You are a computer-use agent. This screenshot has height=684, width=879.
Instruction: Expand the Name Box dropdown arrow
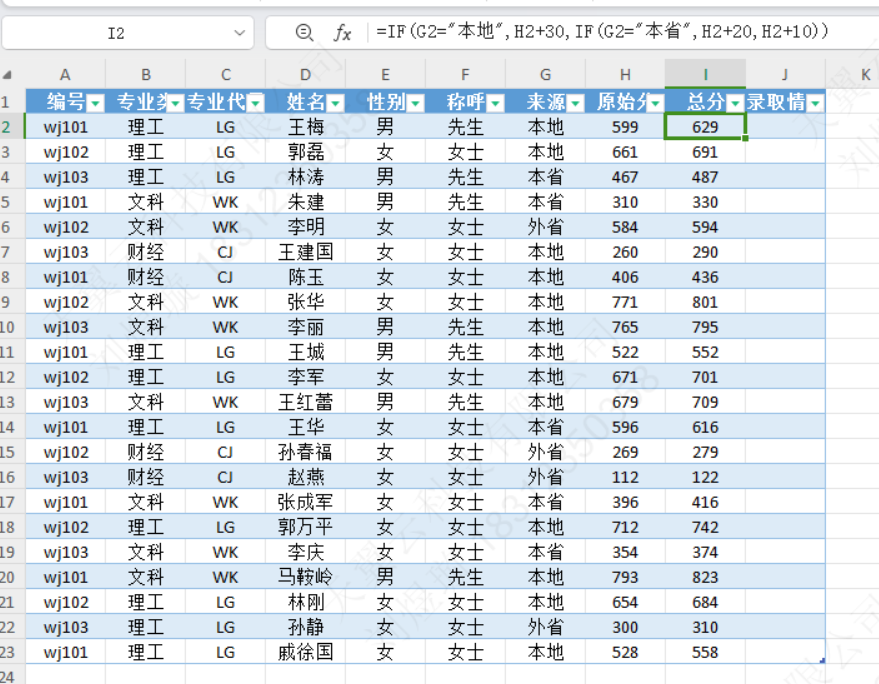click(x=239, y=33)
